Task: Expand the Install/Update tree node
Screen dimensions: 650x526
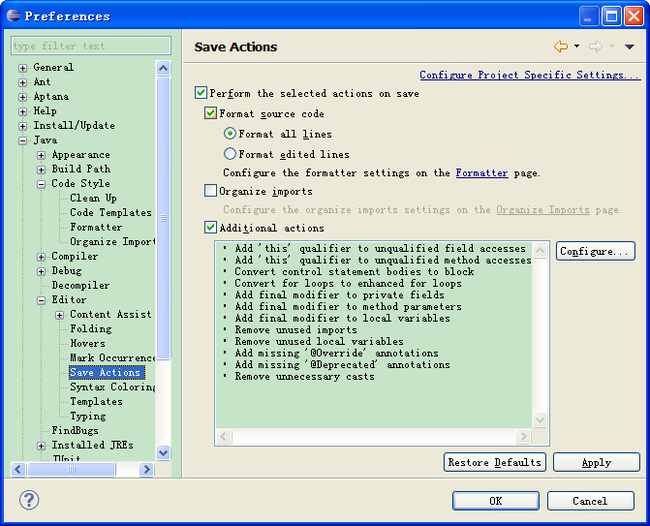Action: tap(23, 126)
